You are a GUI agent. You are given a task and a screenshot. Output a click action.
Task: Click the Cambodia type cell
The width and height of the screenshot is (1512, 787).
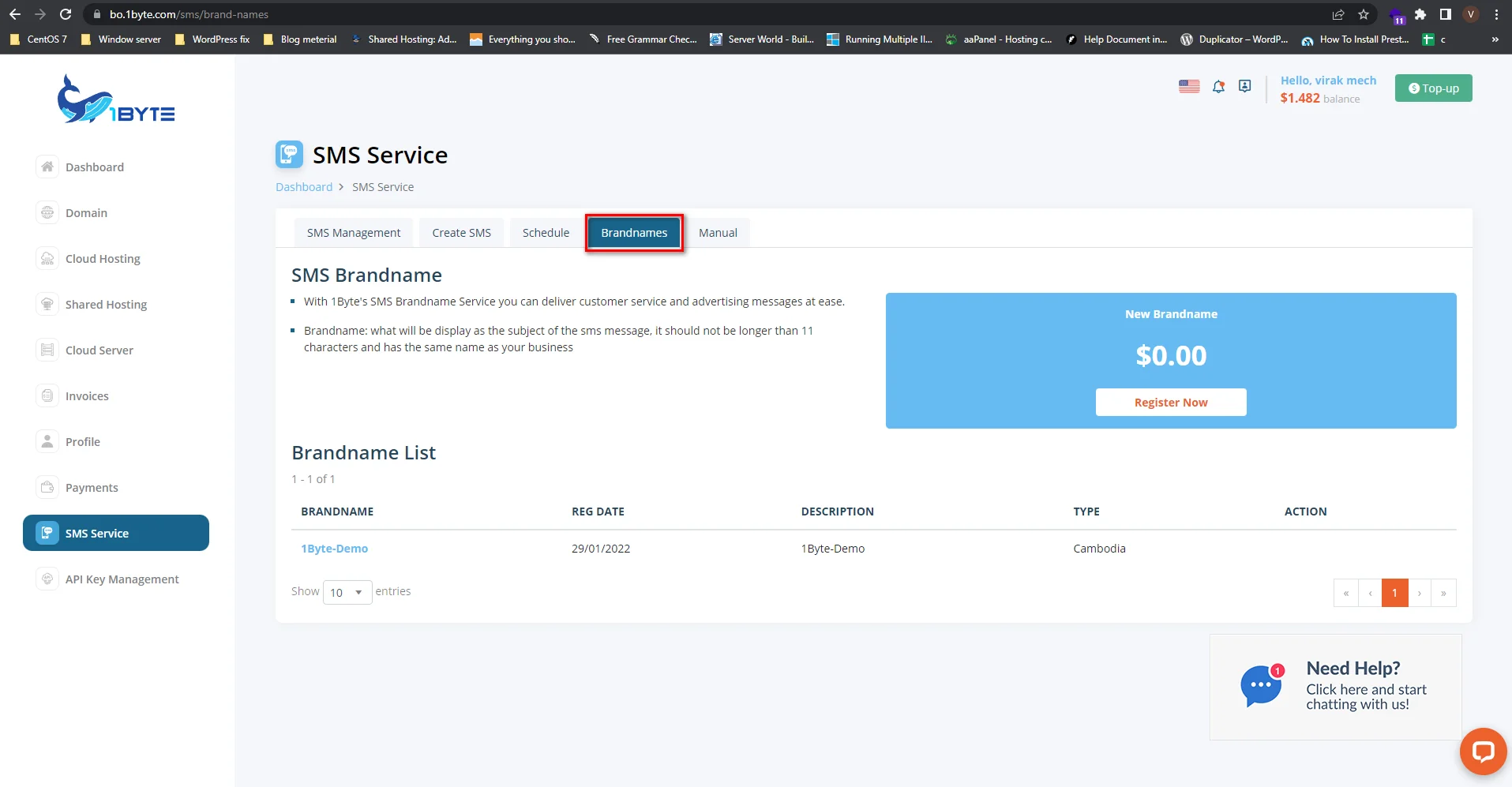[1099, 549]
